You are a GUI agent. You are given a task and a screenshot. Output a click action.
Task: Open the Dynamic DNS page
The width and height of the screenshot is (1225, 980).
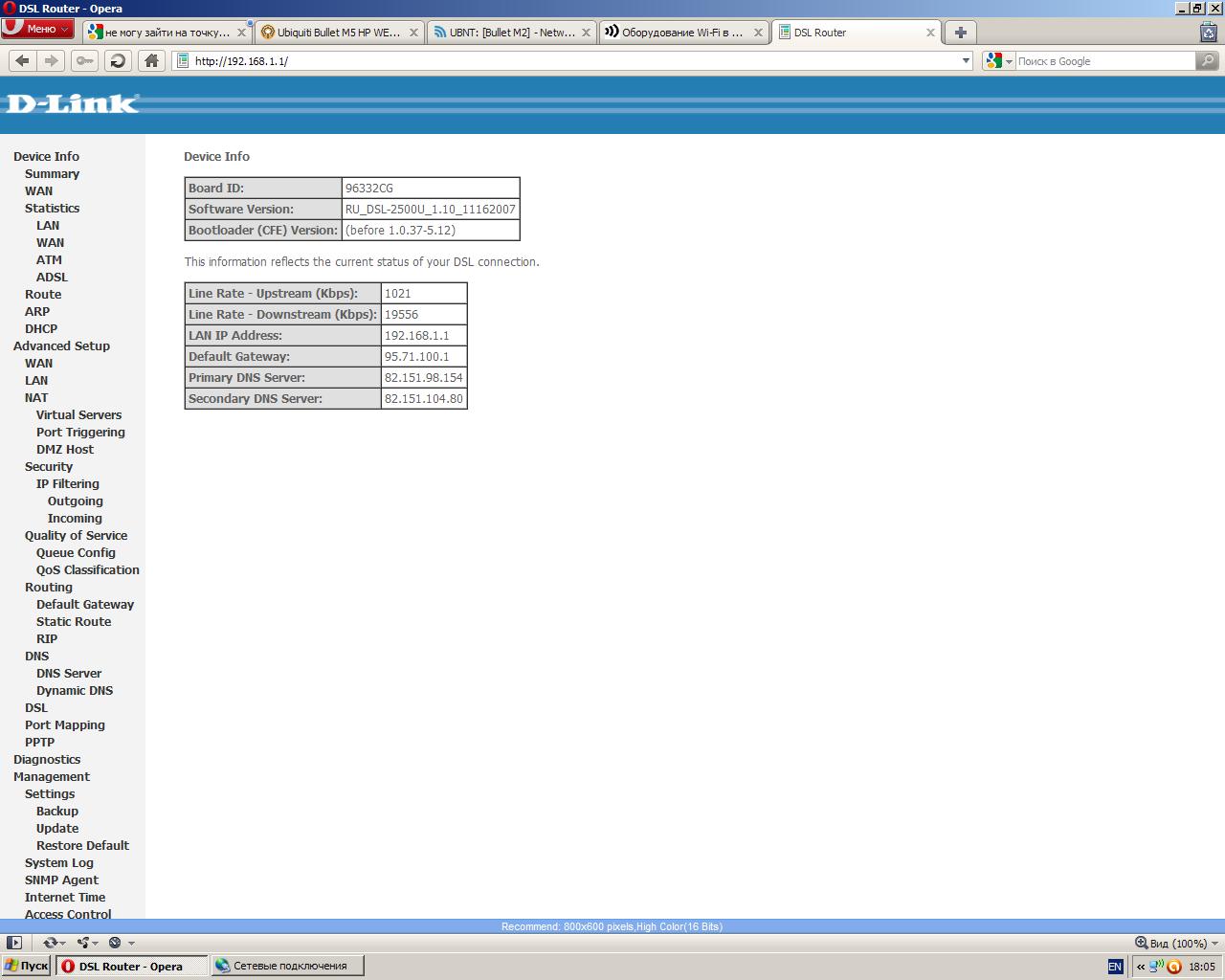[x=75, y=691]
